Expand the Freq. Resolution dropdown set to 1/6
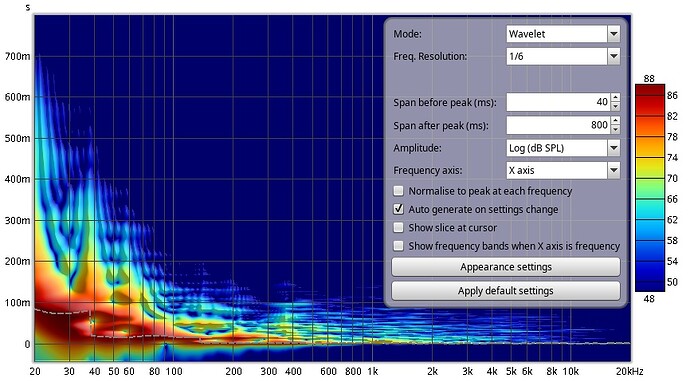 pyautogui.click(x=563, y=56)
